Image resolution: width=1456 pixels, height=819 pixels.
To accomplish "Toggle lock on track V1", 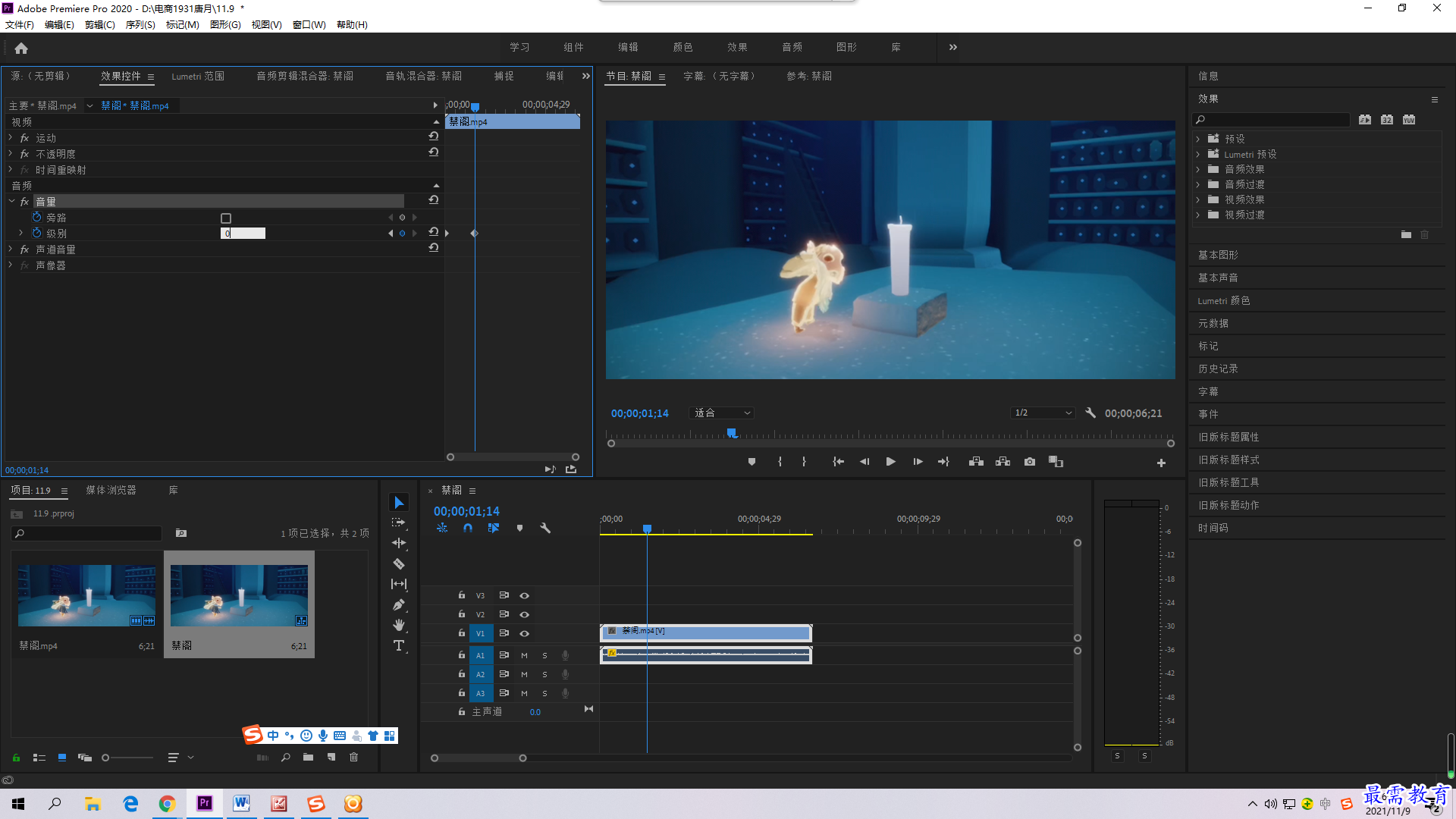I will tap(461, 633).
